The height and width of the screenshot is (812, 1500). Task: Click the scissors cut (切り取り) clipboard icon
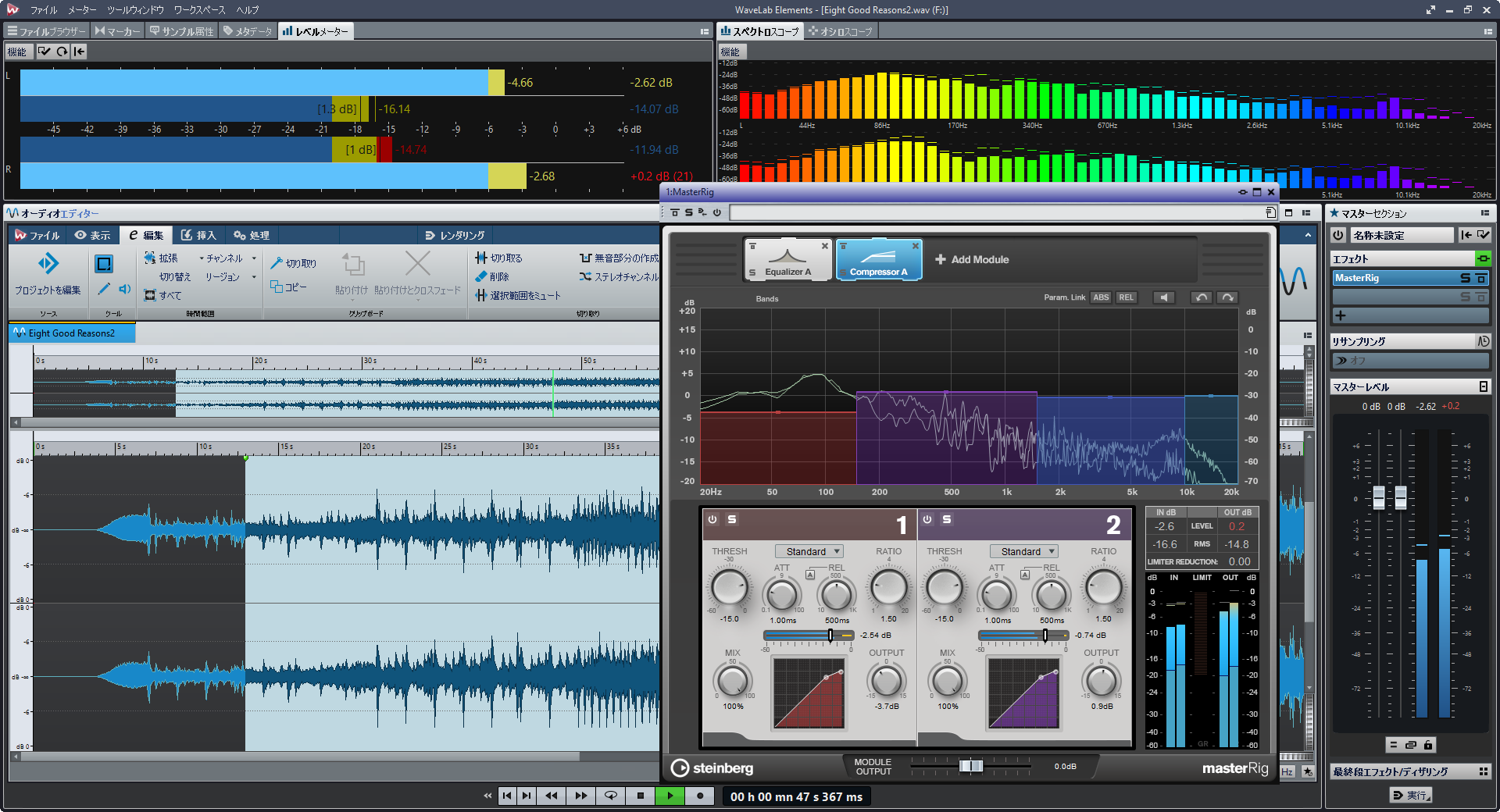click(x=276, y=263)
